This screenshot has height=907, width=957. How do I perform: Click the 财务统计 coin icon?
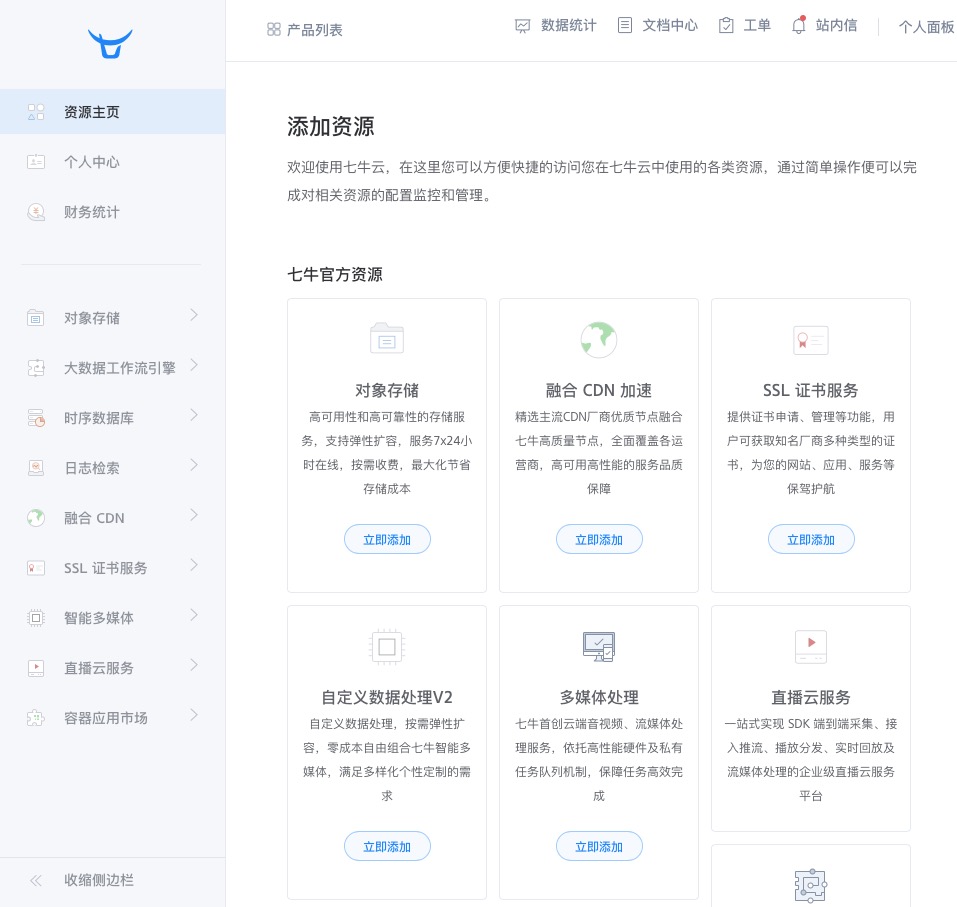pos(36,212)
